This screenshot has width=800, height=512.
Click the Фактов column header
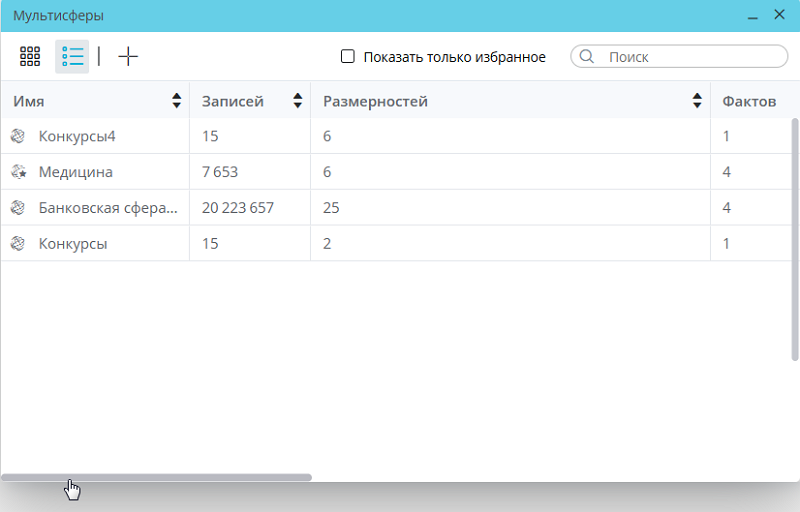click(748, 101)
